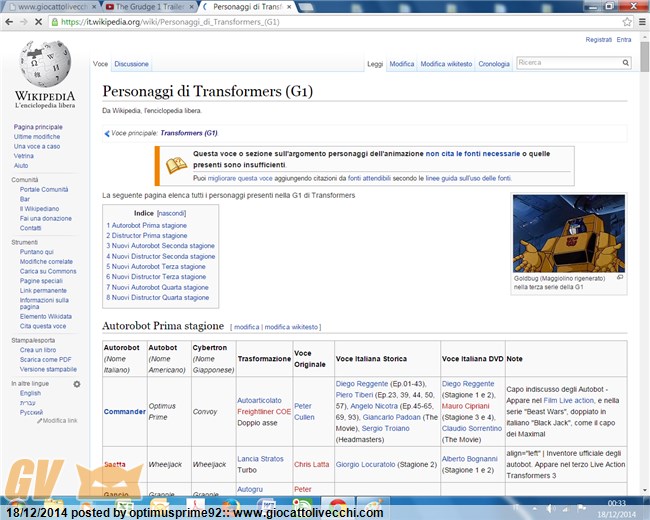
Task: Jump to 3 Nuovi Autorobot Seconda stagione
Action: point(160,245)
